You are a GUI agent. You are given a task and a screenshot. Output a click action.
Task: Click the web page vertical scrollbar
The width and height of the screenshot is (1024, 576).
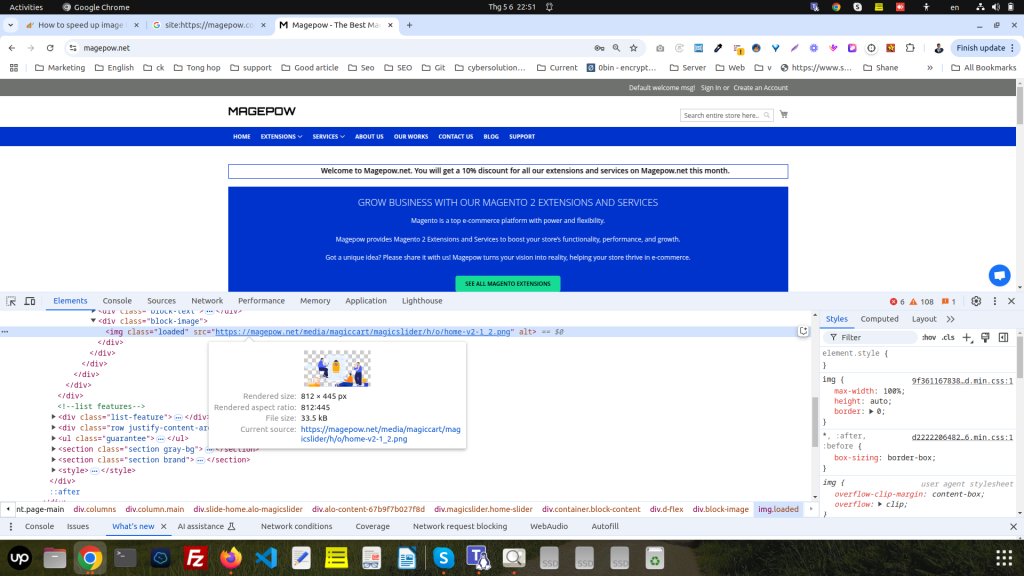(x=1019, y=104)
